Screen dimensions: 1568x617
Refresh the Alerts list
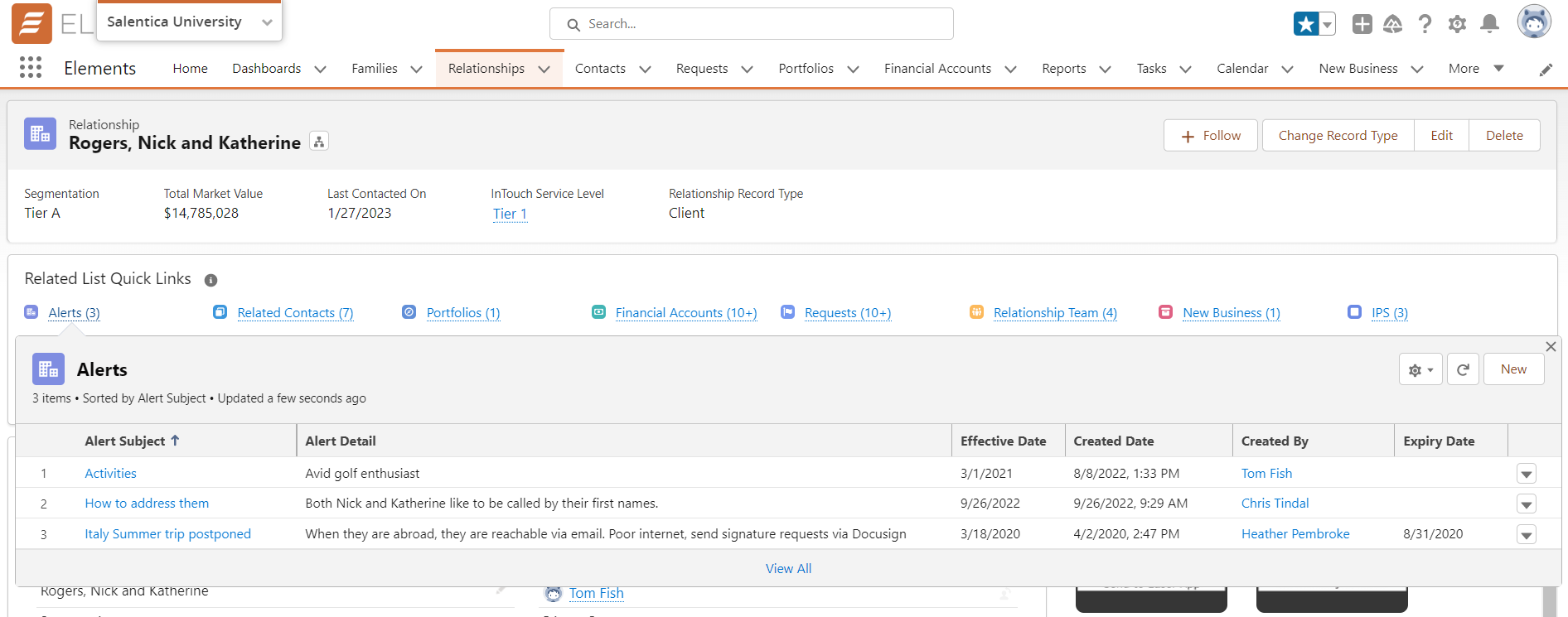pyautogui.click(x=1463, y=369)
